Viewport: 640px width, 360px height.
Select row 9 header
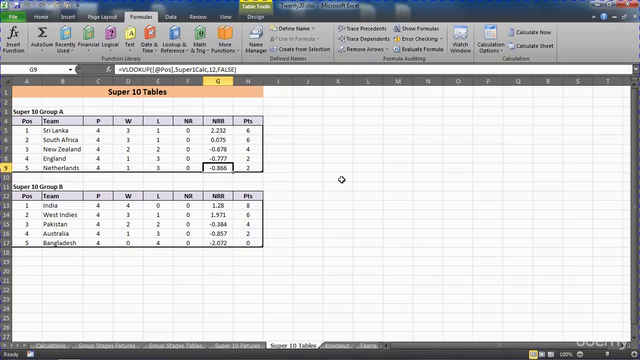click(6, 168)
